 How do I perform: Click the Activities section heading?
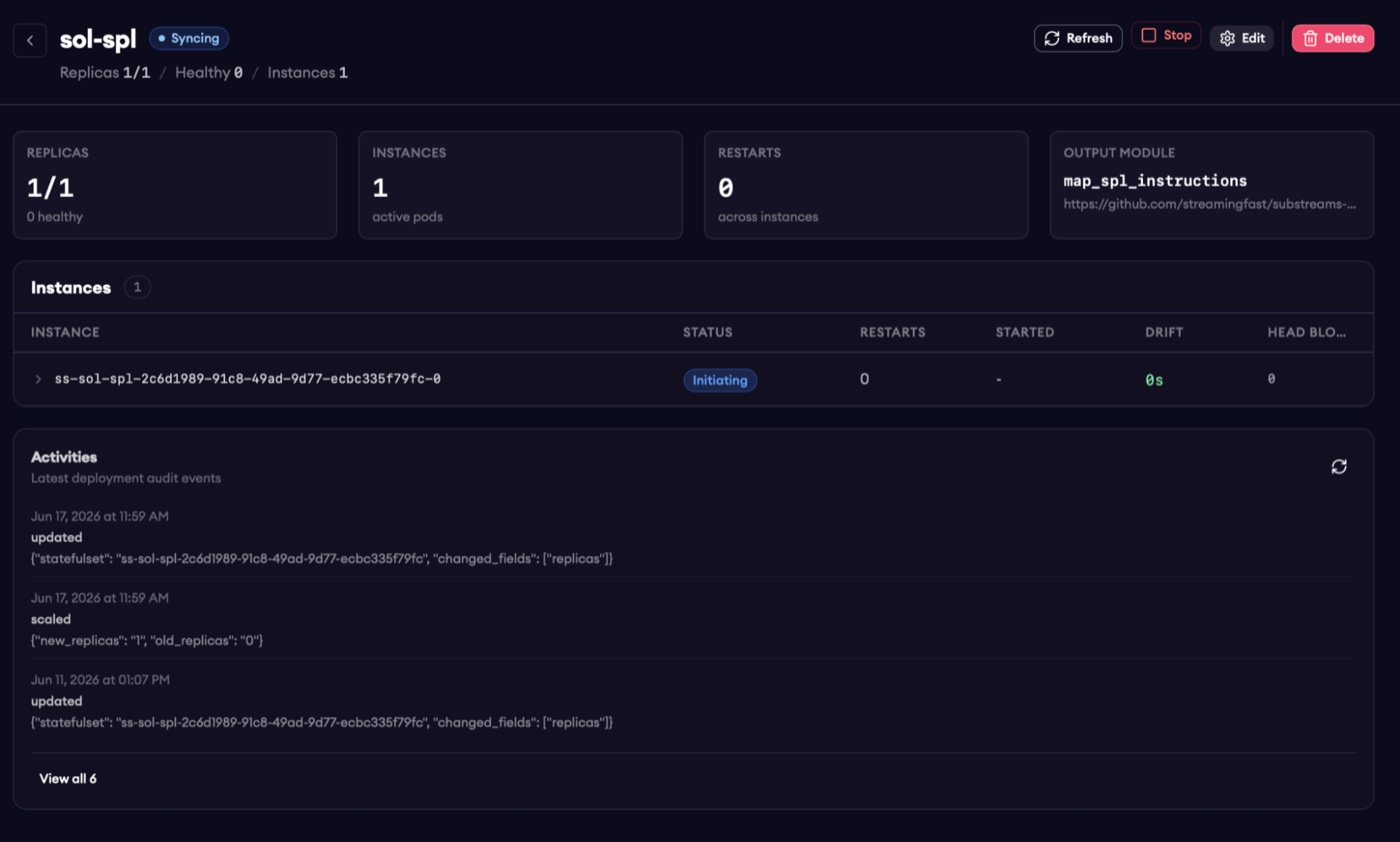(x=64, y=457)
